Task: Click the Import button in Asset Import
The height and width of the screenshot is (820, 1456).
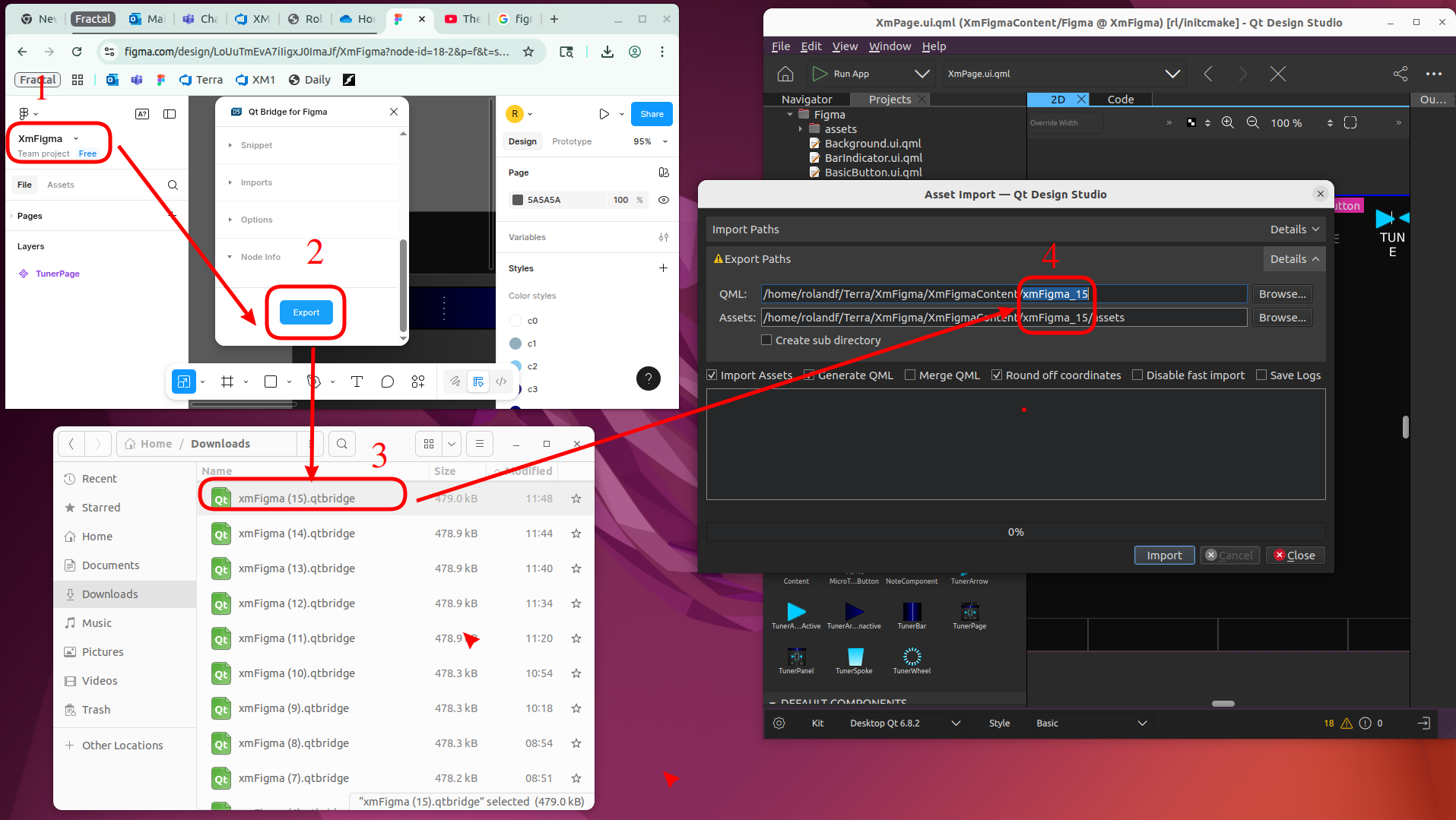Action: click(1164, 556)
